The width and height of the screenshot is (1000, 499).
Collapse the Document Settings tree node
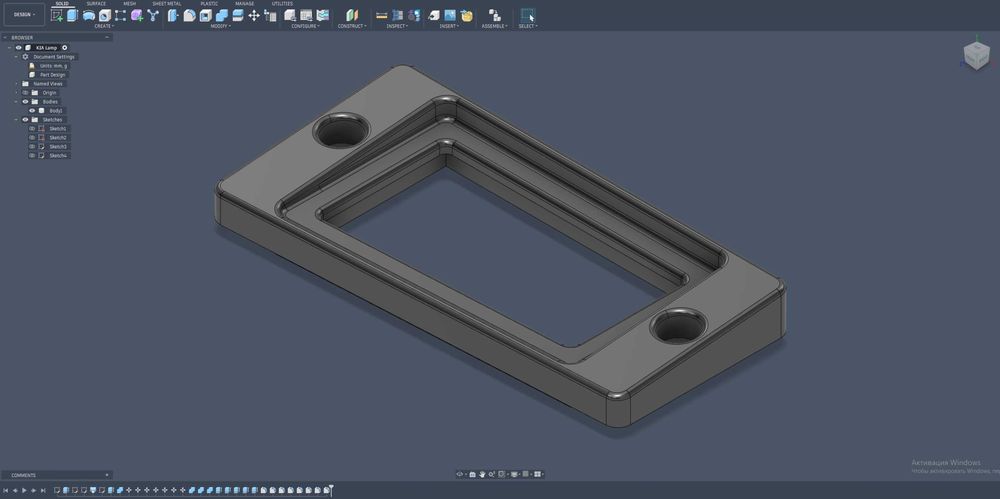[x=17, y=57]
